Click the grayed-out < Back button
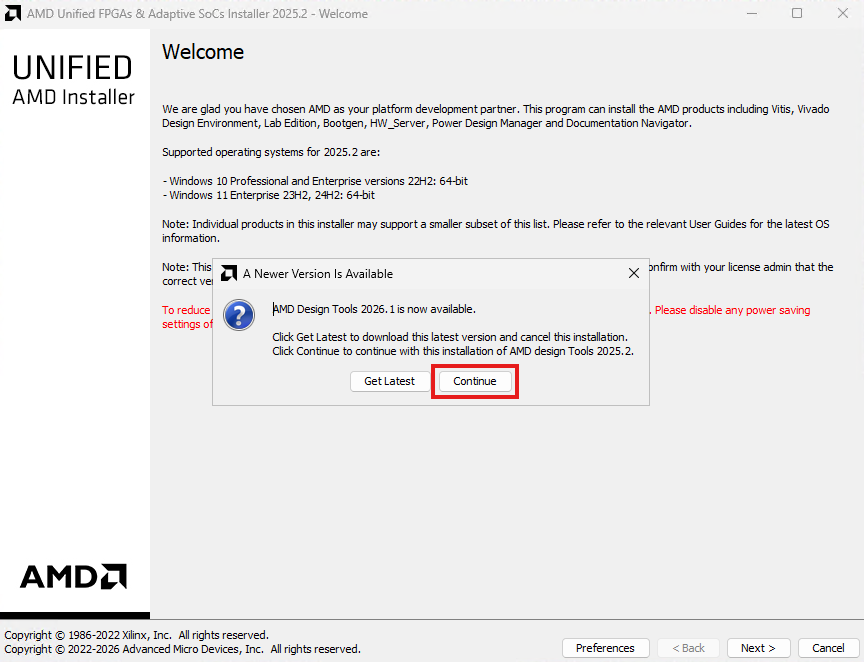Viewport: 864px width, 662px height. [x=688, y=648]
